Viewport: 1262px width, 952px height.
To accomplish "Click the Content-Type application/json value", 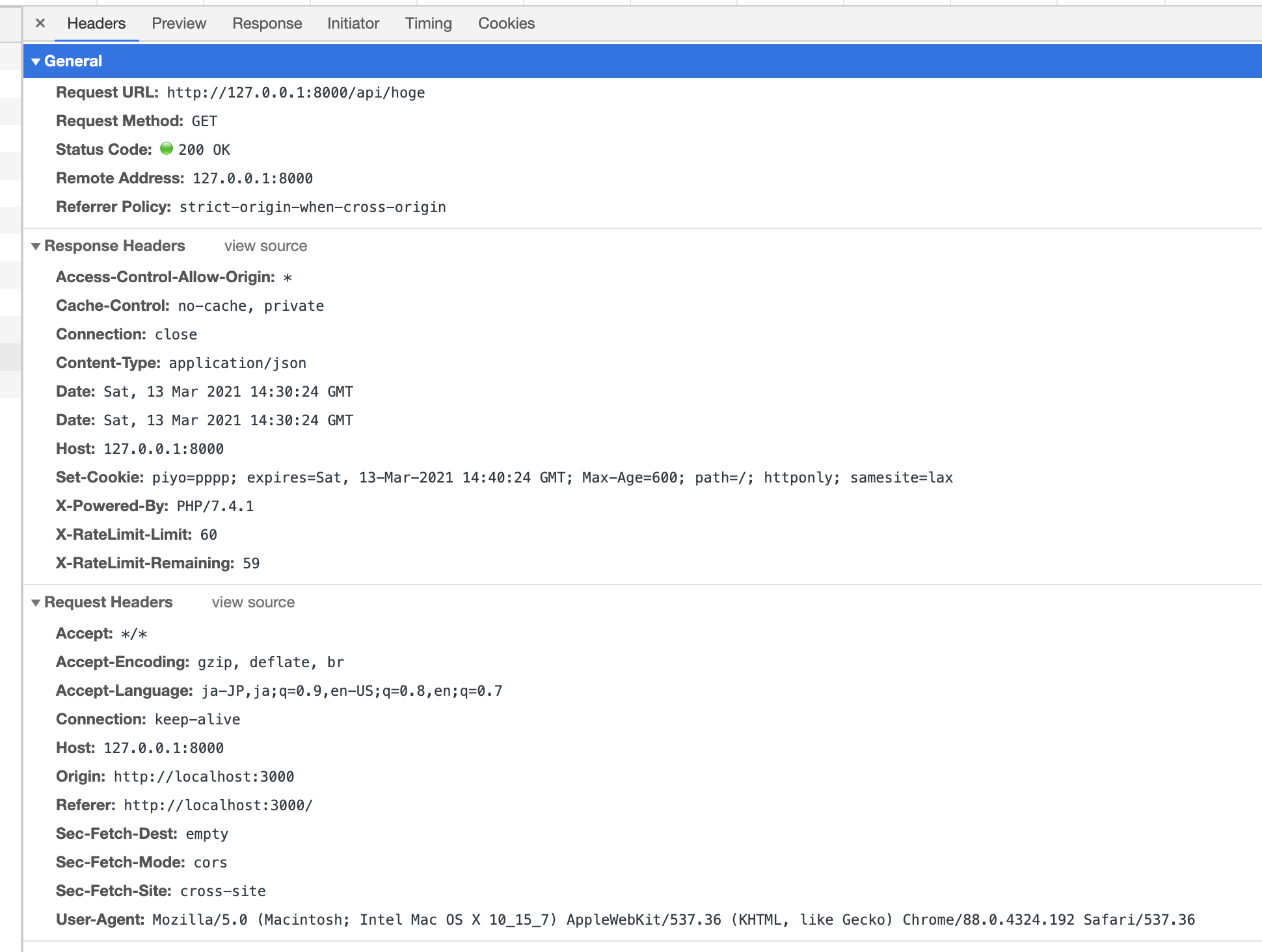I will (237, 363).
